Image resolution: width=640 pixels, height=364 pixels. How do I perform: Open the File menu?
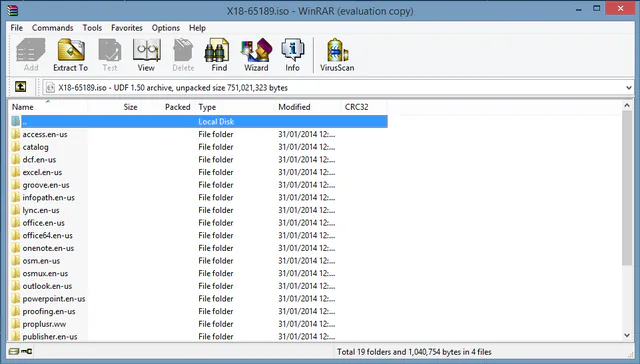[17, 28]
